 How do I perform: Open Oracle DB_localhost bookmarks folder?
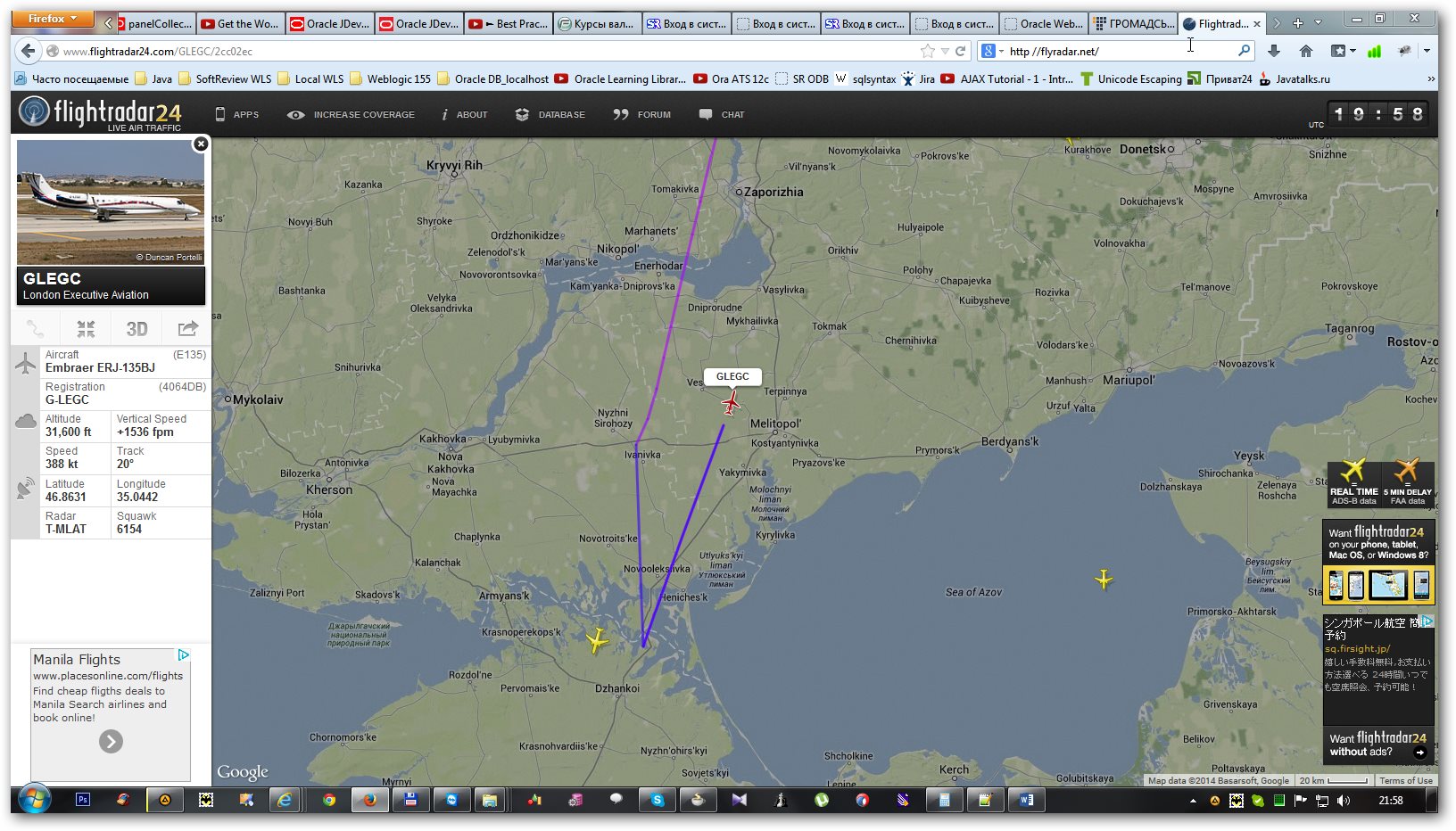(x=492, y=78)
